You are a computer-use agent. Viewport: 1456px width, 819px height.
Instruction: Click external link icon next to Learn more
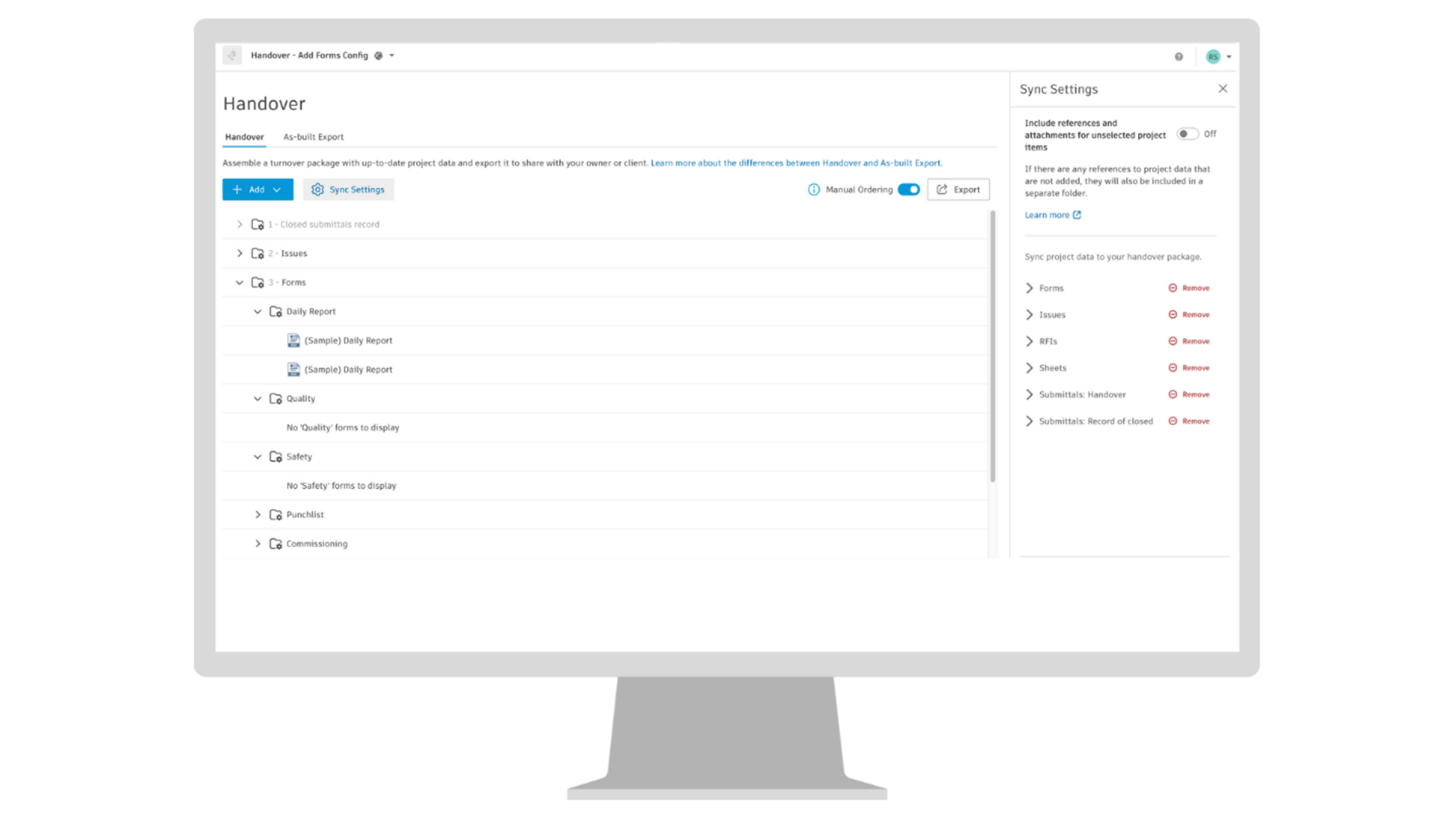(1077, 214)
